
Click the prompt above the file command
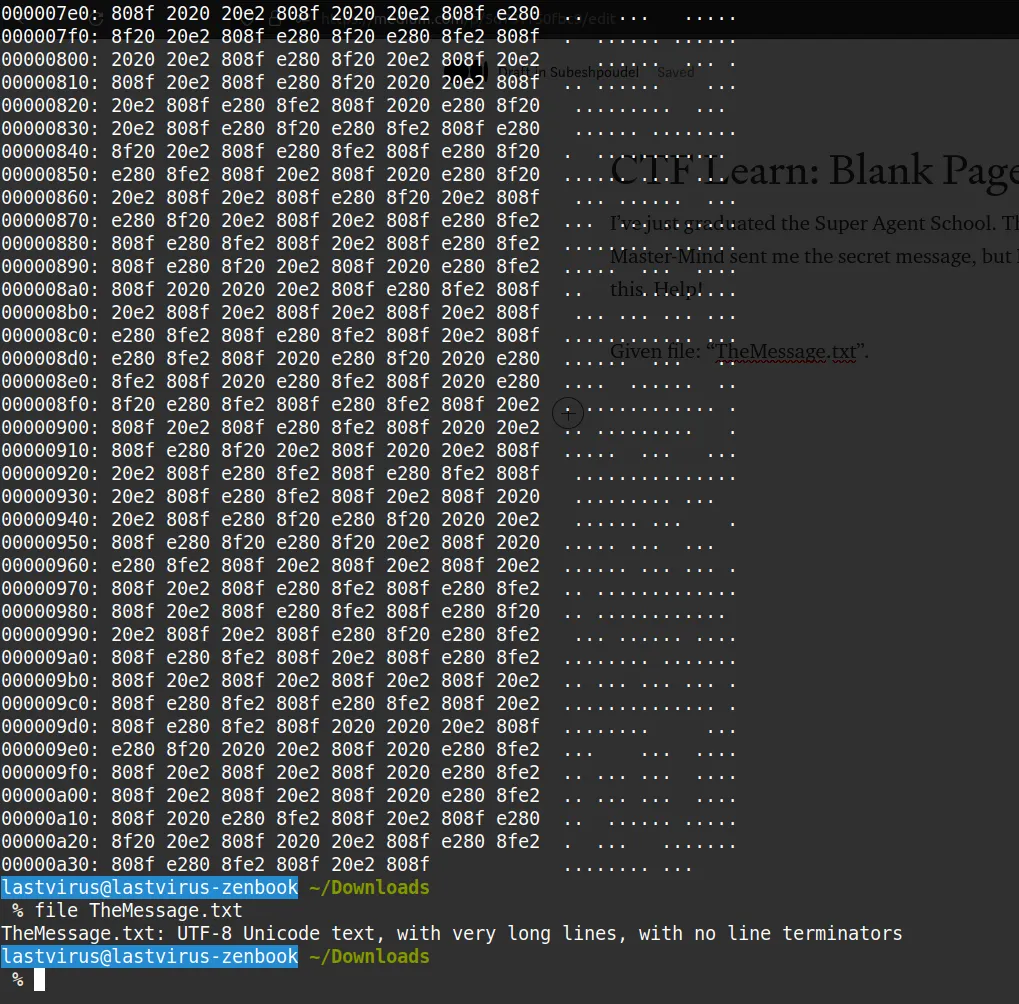pyautogui.click(x=149, y=887)
